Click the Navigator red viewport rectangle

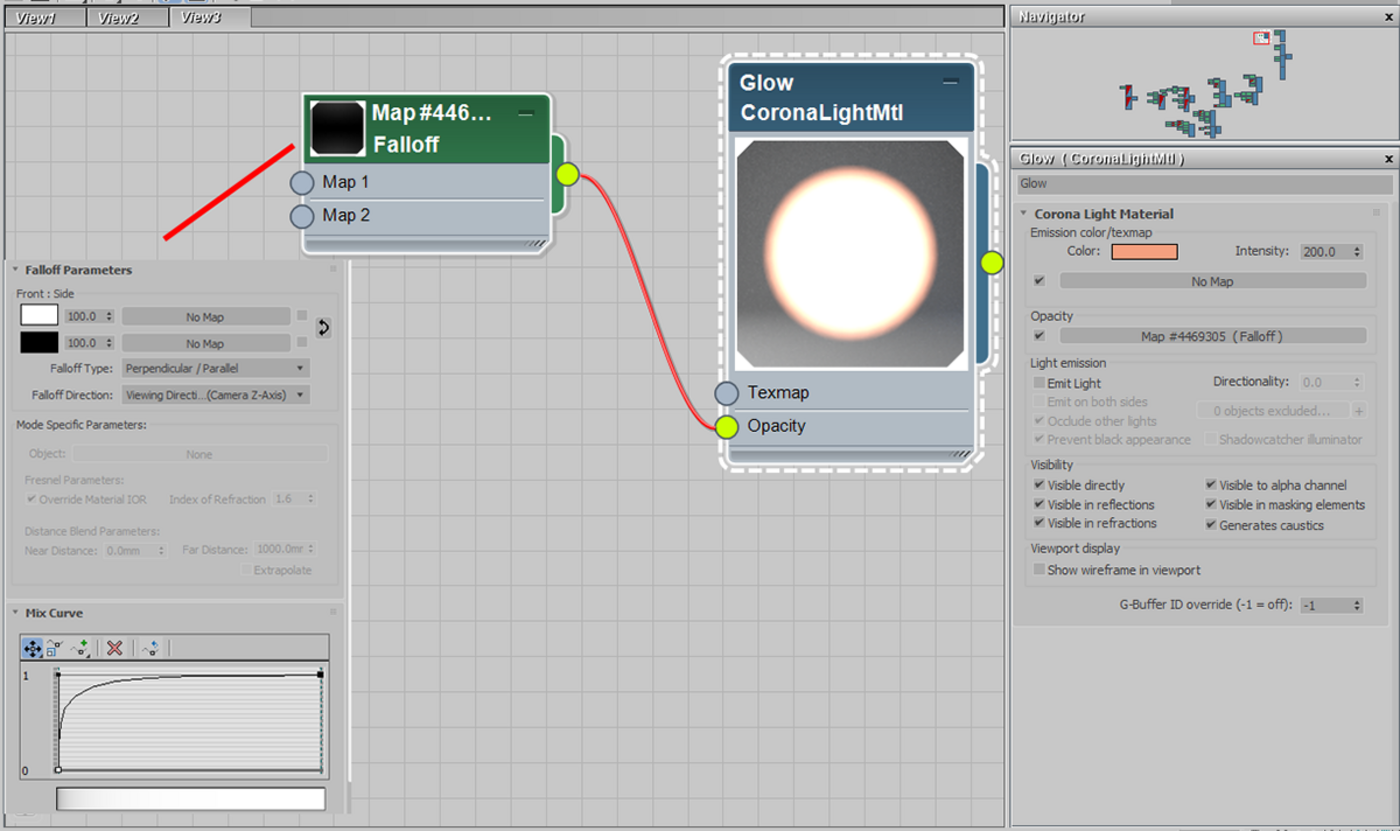(1262, 38)
